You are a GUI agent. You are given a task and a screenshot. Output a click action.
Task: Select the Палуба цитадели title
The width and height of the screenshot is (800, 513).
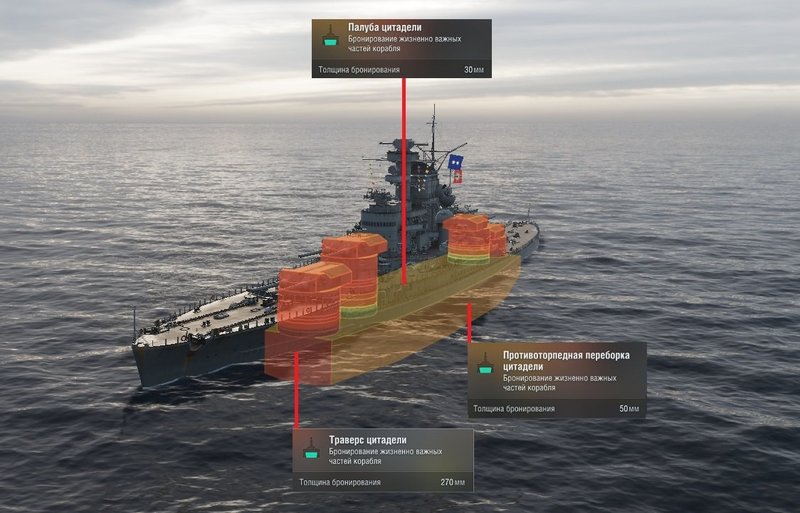tap(385, 28)
